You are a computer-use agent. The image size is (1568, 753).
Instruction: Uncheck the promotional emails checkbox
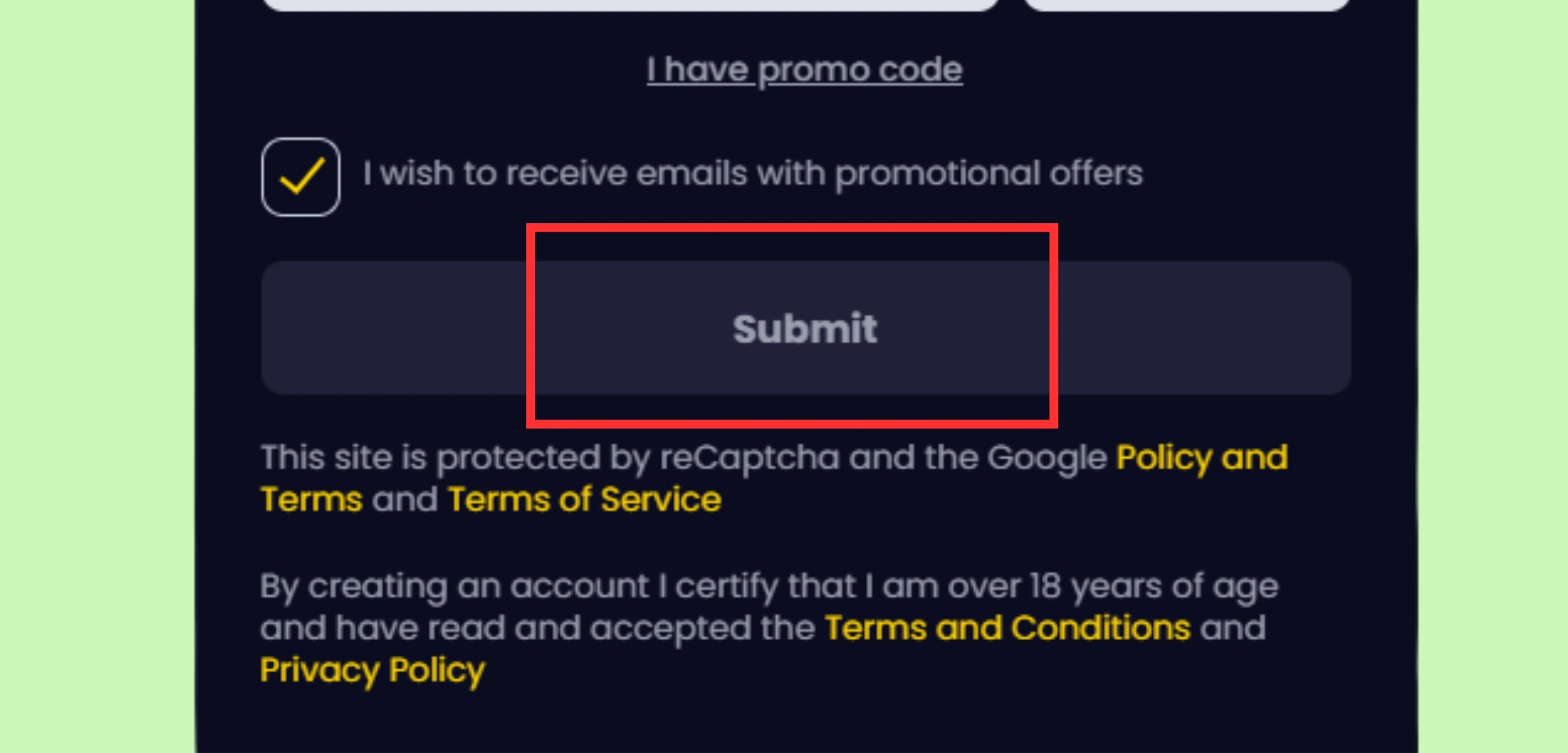301,177
